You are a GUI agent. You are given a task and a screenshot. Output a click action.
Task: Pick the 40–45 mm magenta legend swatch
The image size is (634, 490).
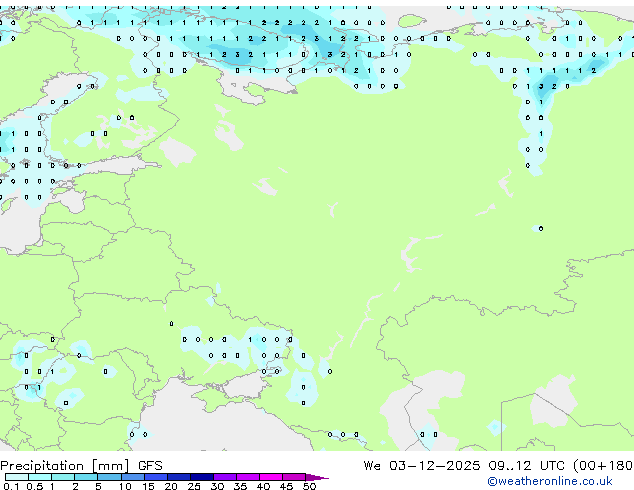coord(271,477)
